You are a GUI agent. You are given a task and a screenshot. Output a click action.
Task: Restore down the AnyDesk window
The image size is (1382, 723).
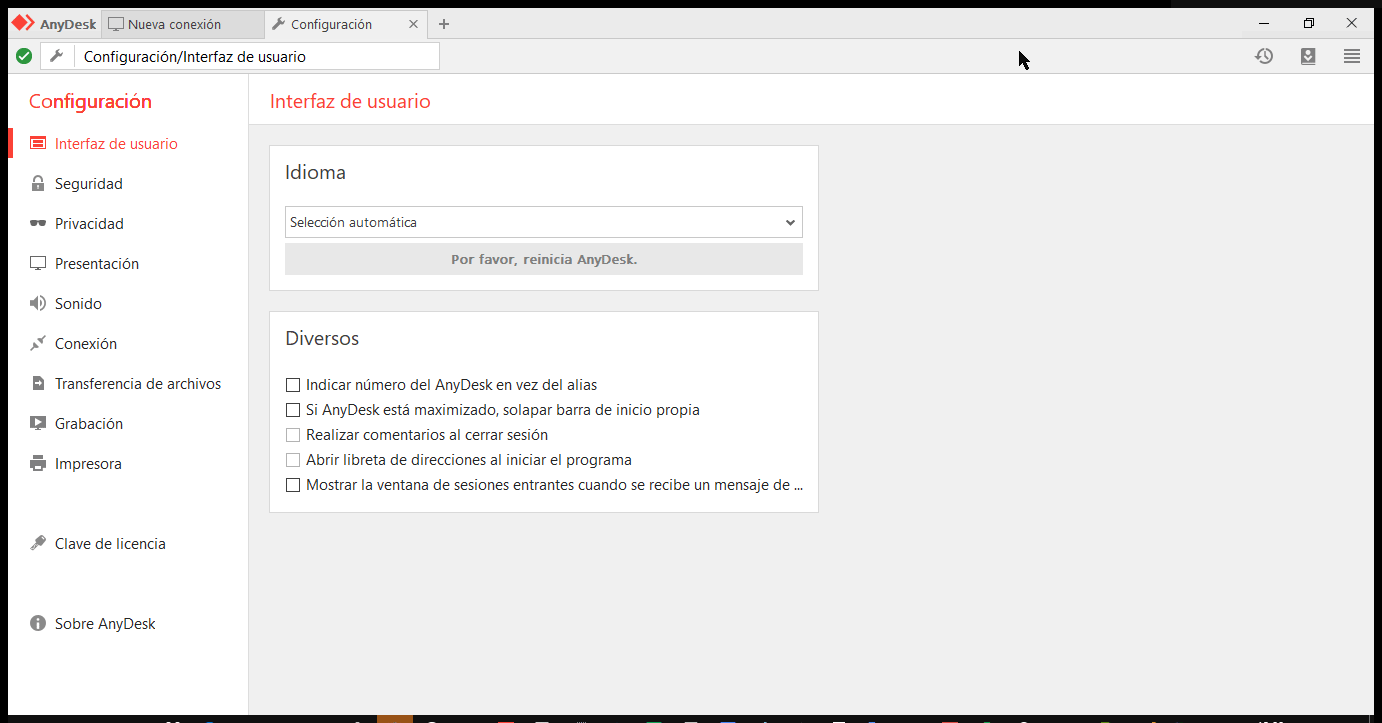(1308, 23)
